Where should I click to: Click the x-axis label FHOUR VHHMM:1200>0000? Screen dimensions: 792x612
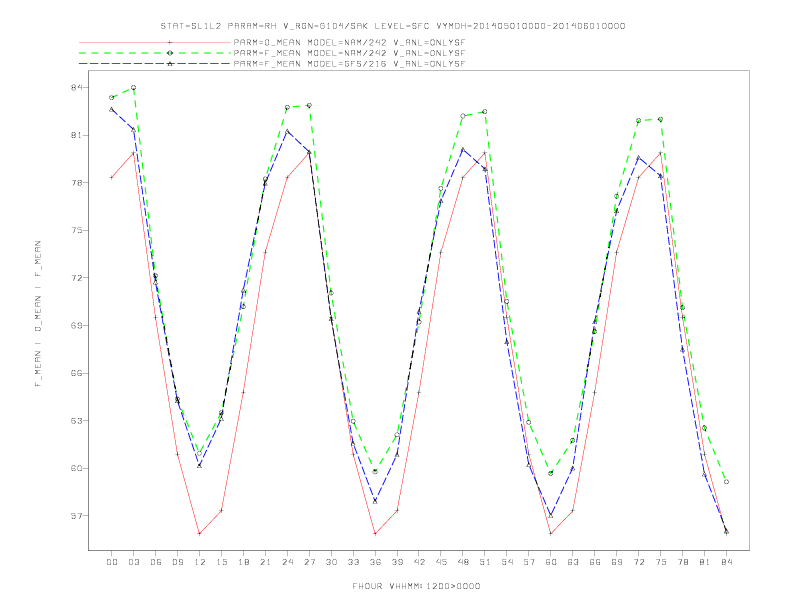coord(416,586)
